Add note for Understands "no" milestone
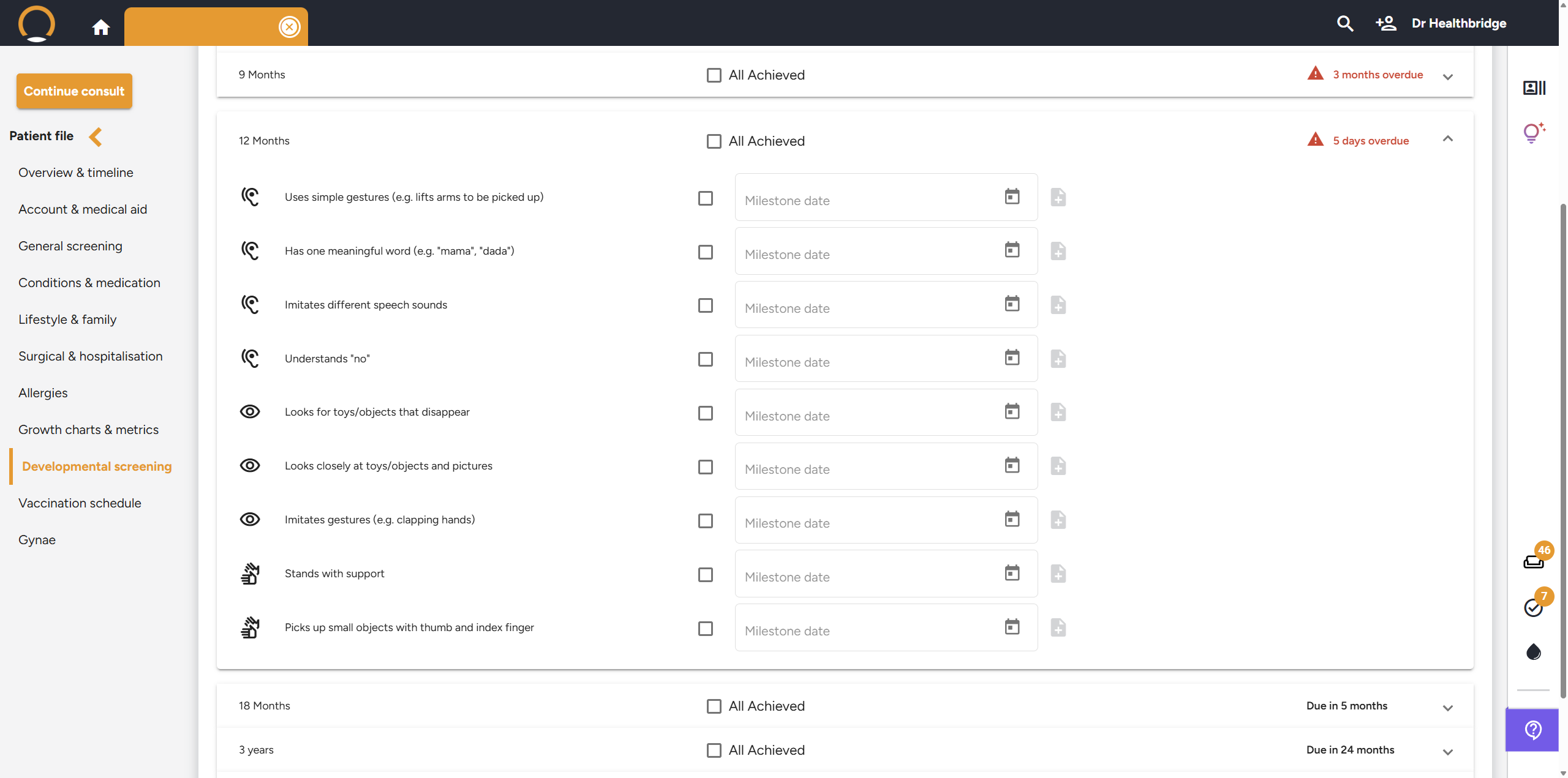This screenshot has width=1568, height=778. click(x=1058, y=359)
